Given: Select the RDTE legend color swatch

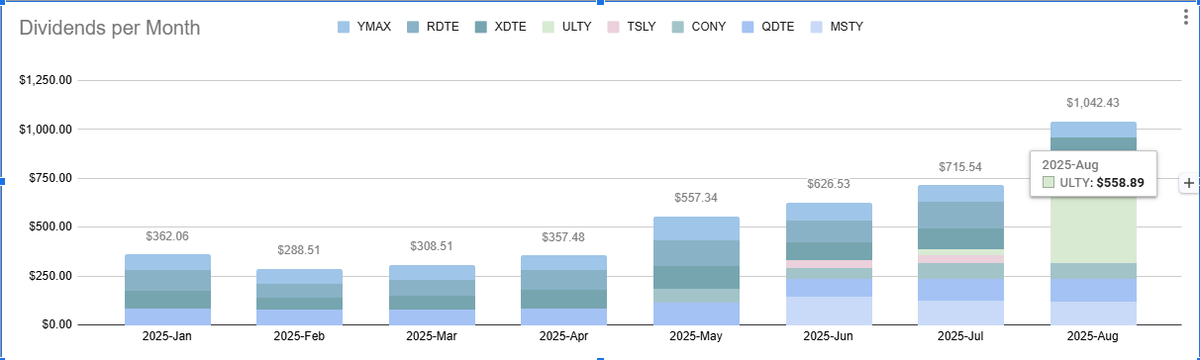Looking at the screenshot, I should (414, 27).
